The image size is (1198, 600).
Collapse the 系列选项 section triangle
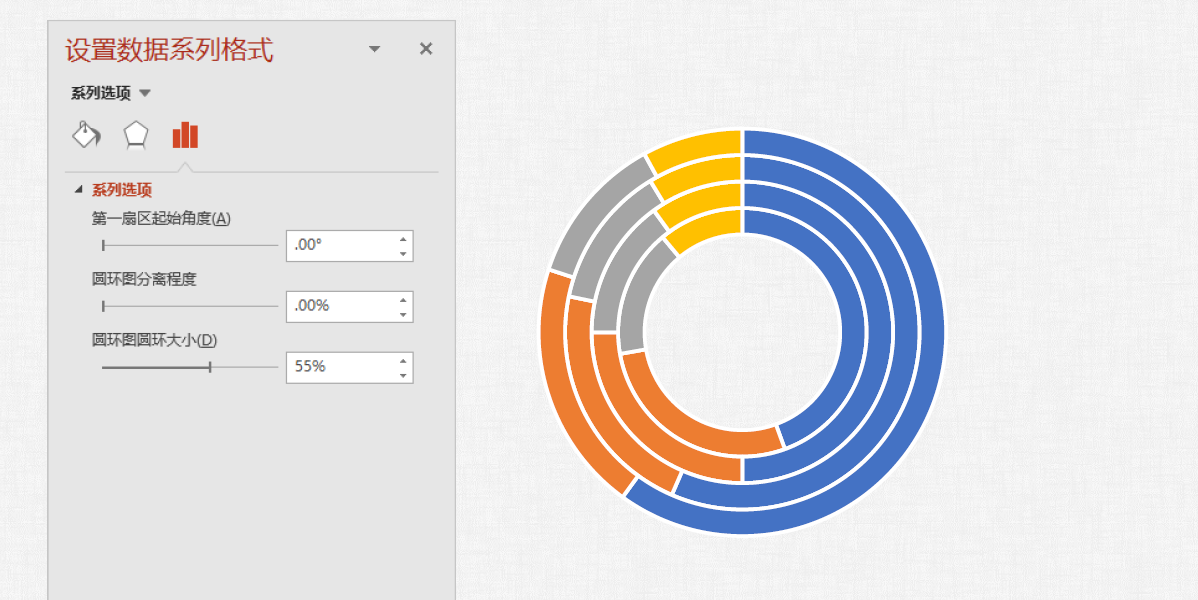(79, 190)
